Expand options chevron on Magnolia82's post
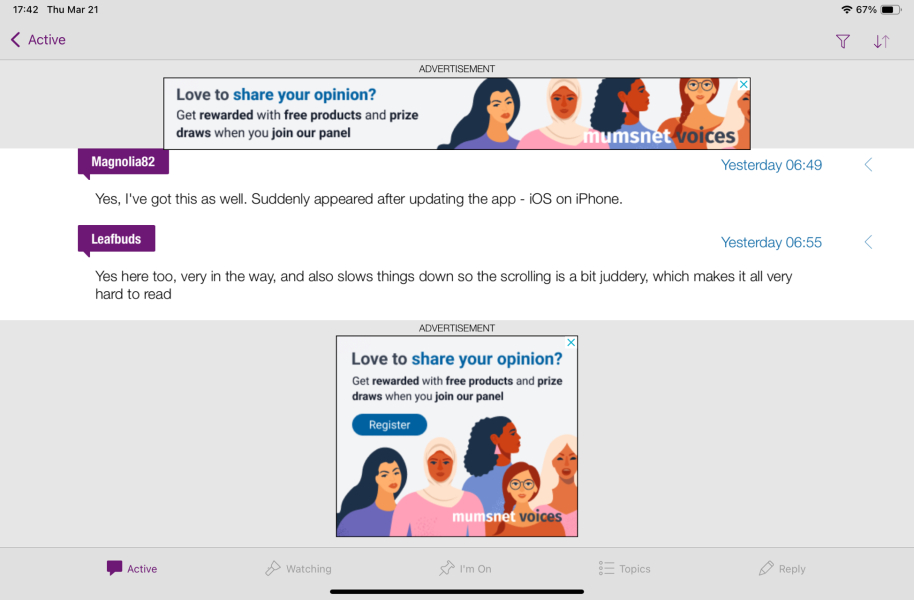 coord(868,164)
